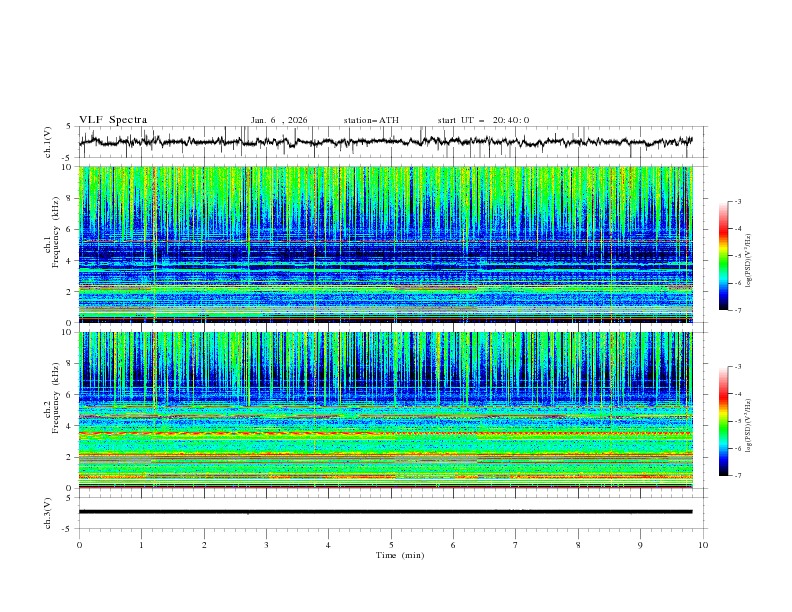Click the "8" kHz tick on ch.1 frequency axis
This screenshot has width=792, height=612.
70,198
